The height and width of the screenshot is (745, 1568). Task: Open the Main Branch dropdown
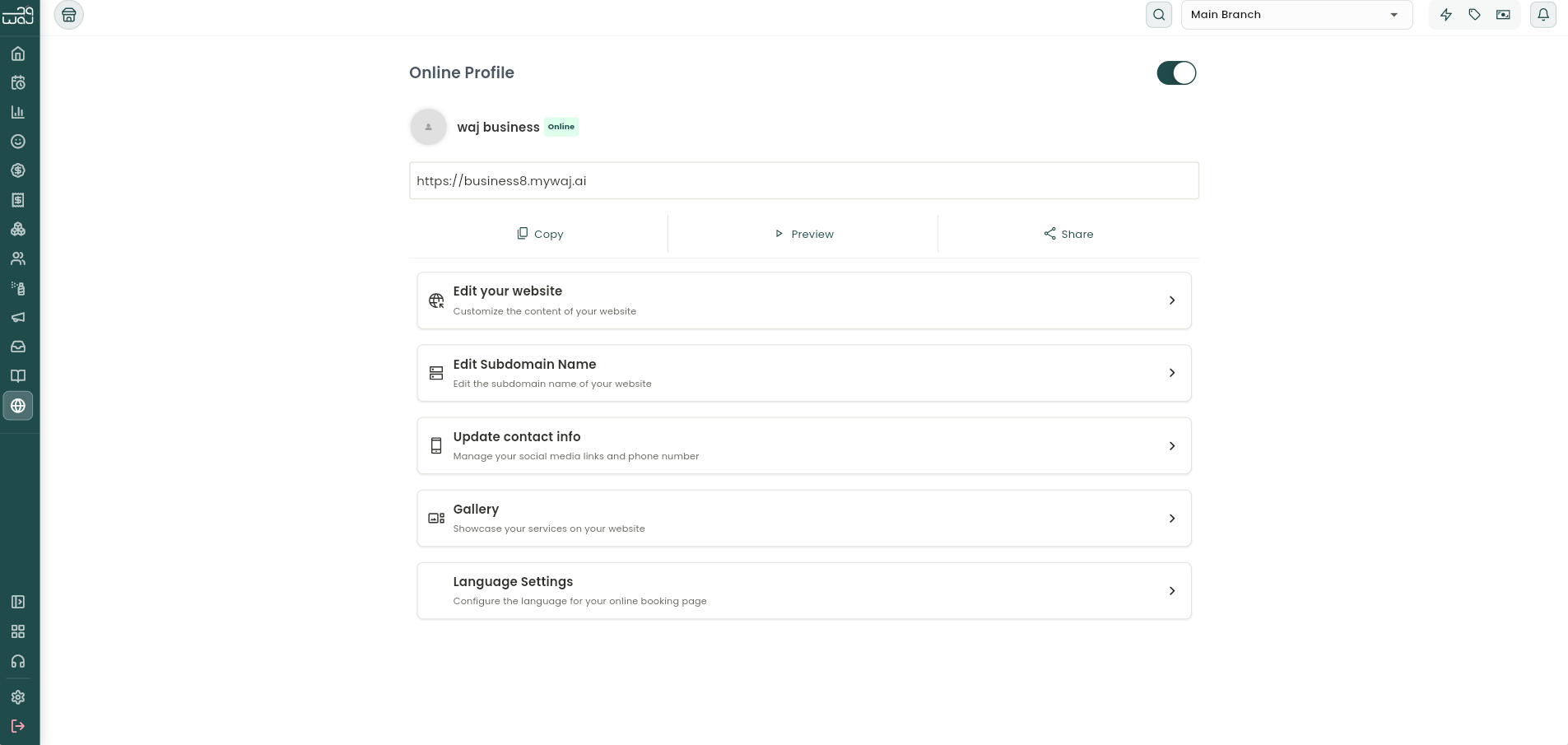pos(1296,15)
